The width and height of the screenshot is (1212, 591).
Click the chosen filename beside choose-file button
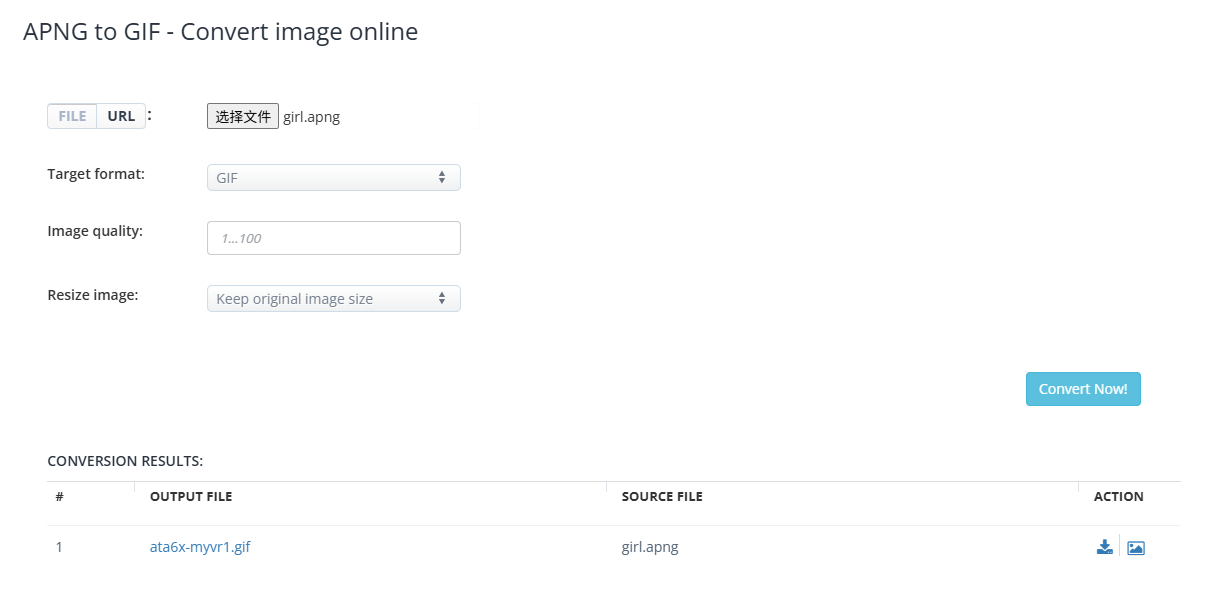pos(312,117)
